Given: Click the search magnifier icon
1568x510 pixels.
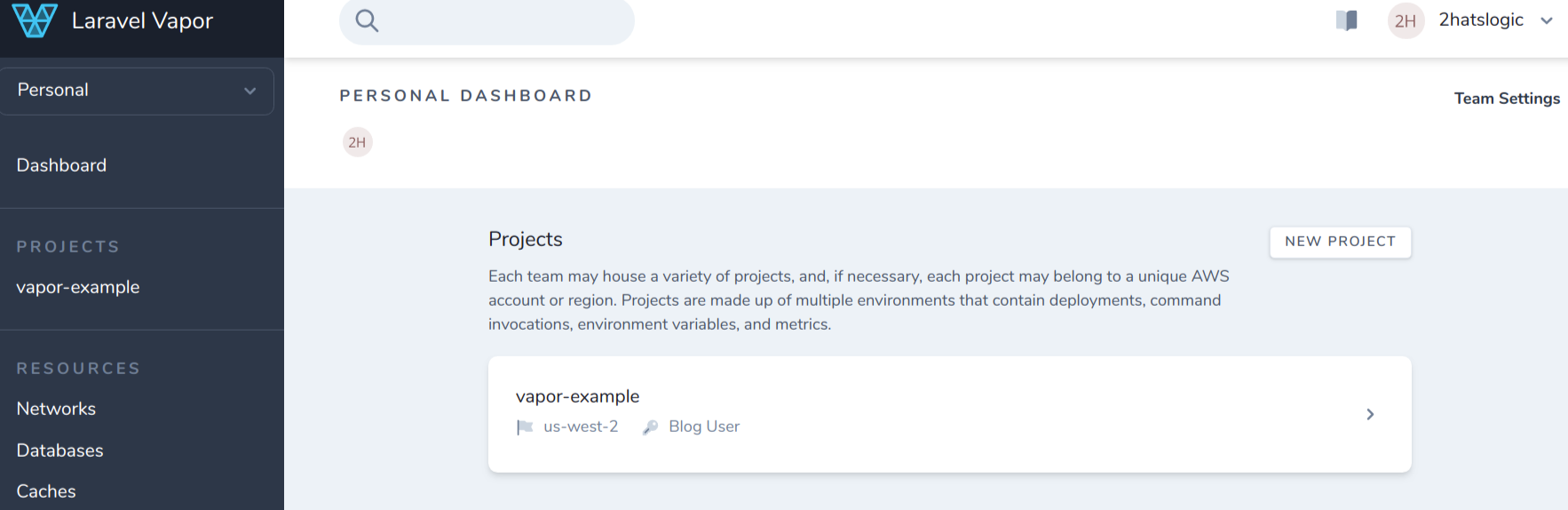Looking at the screenshot, I should (x=367, y=20).
